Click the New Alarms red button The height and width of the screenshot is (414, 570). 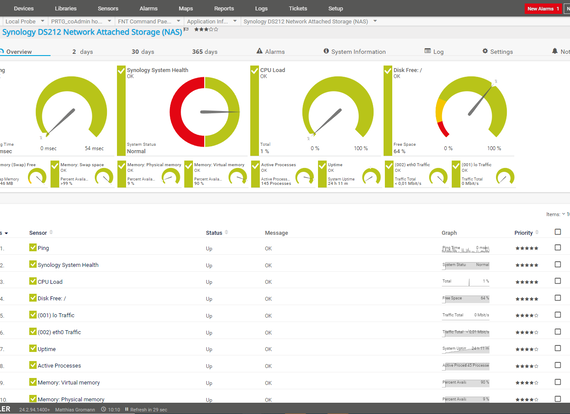pyautogui.click(x=543, y=9)
